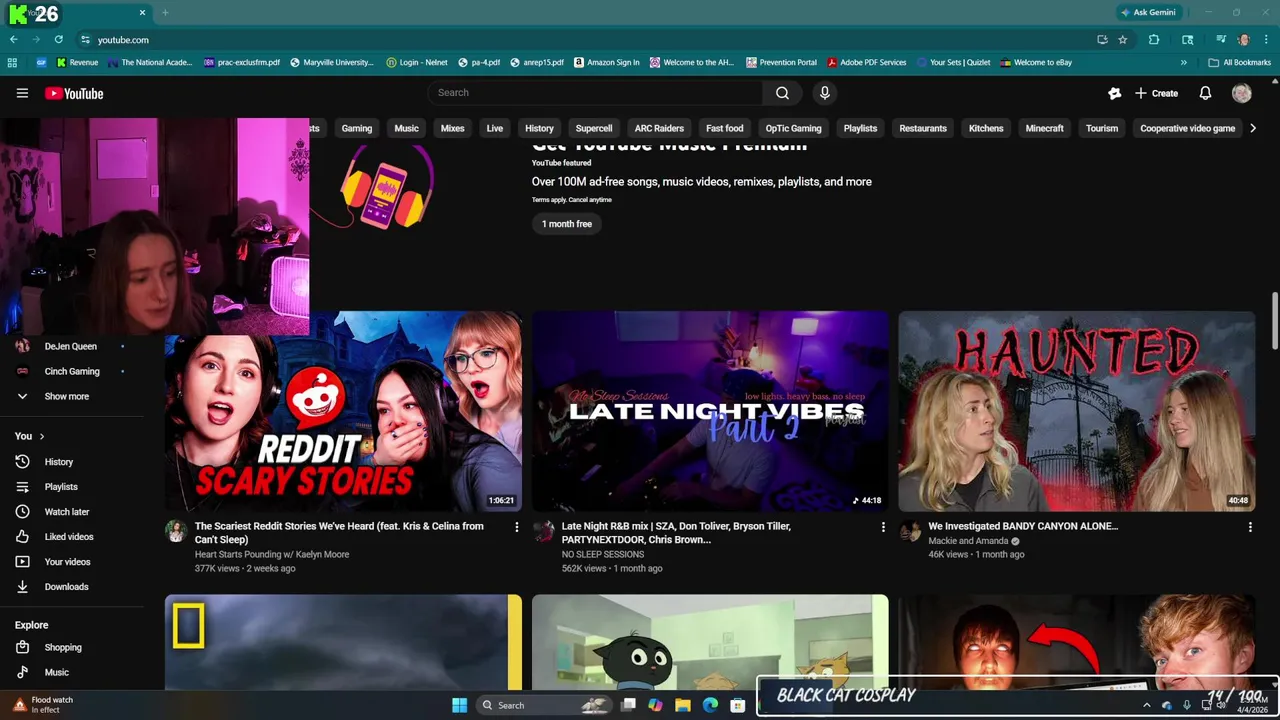Select the Cooperative video game chip
Viewport: 1280px width, 720px height.
(x=1188, y=128)
